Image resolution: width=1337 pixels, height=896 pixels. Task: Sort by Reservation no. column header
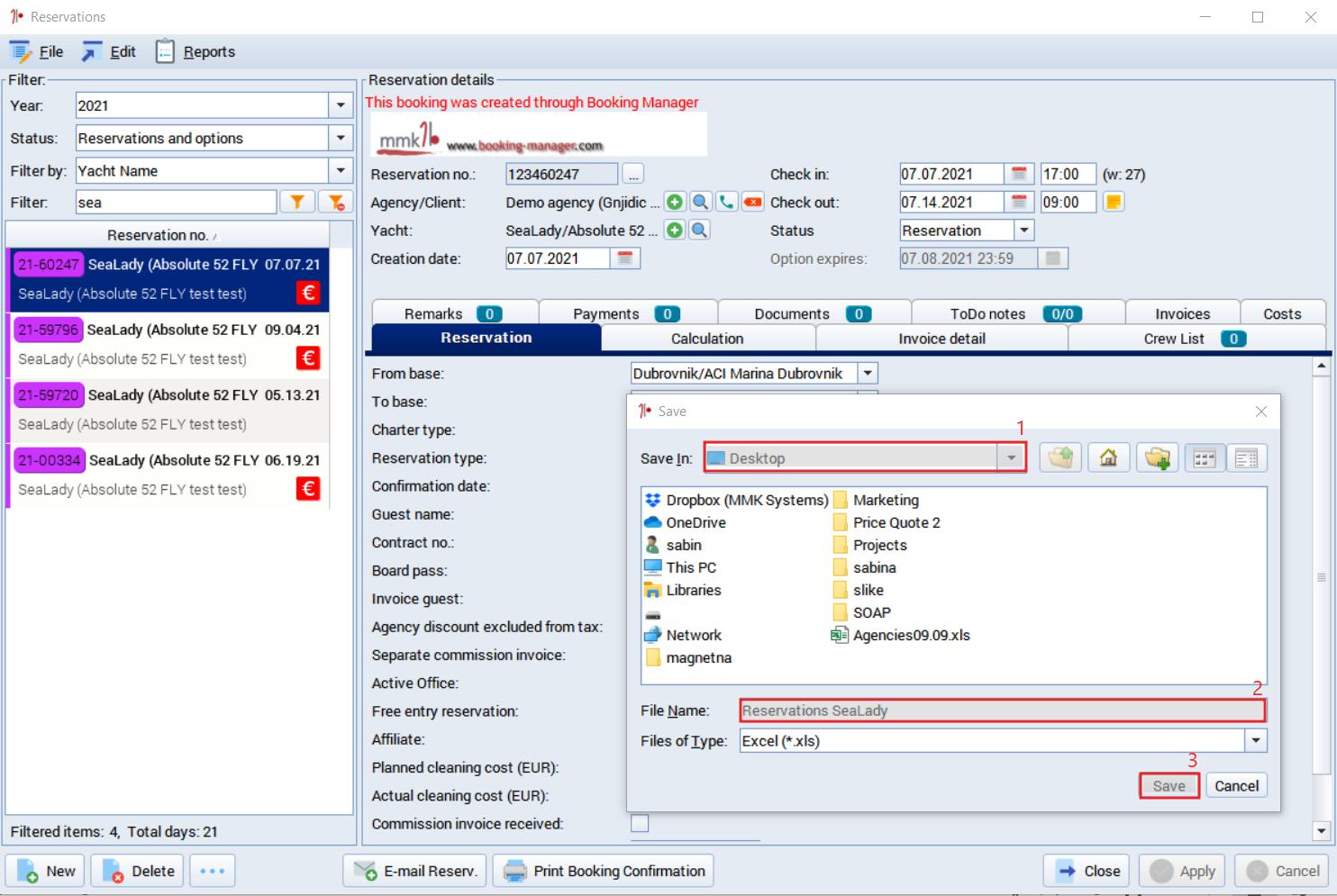click(167, 235)
